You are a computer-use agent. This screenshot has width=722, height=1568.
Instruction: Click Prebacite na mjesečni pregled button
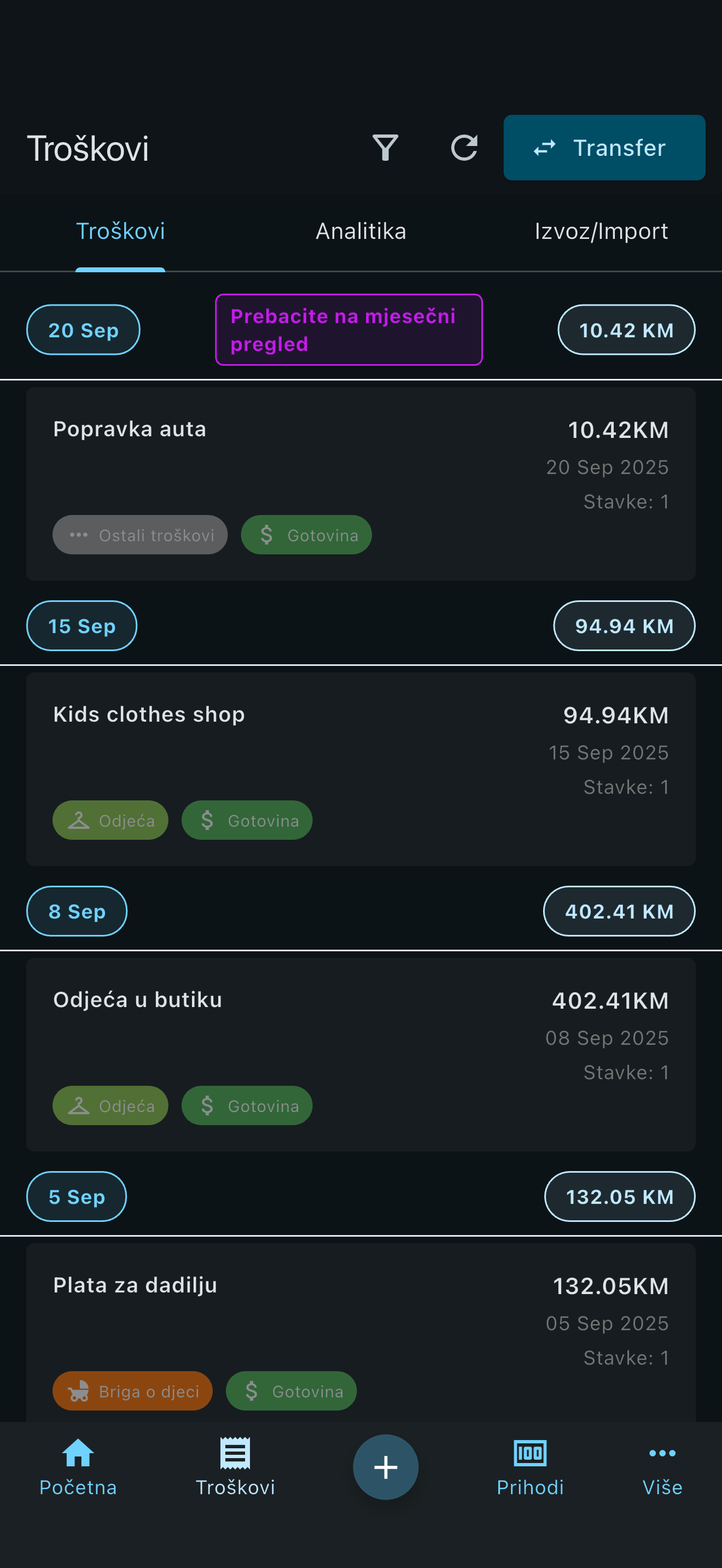click(348, 330)
